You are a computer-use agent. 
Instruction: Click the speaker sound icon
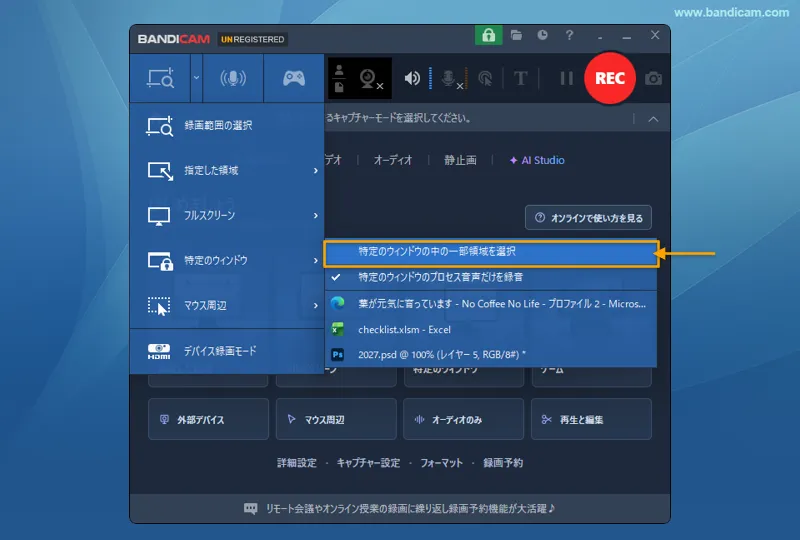click(x=412, y=78)
